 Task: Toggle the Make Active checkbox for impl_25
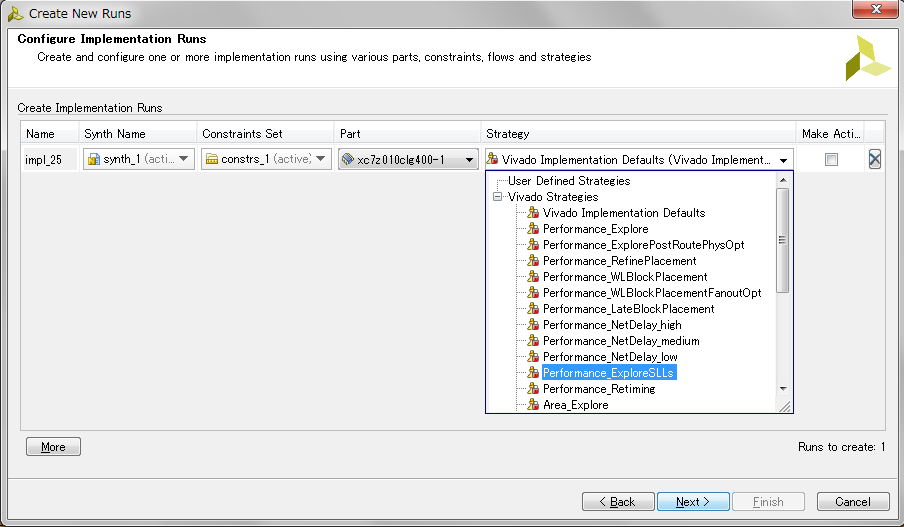[831, 159]
